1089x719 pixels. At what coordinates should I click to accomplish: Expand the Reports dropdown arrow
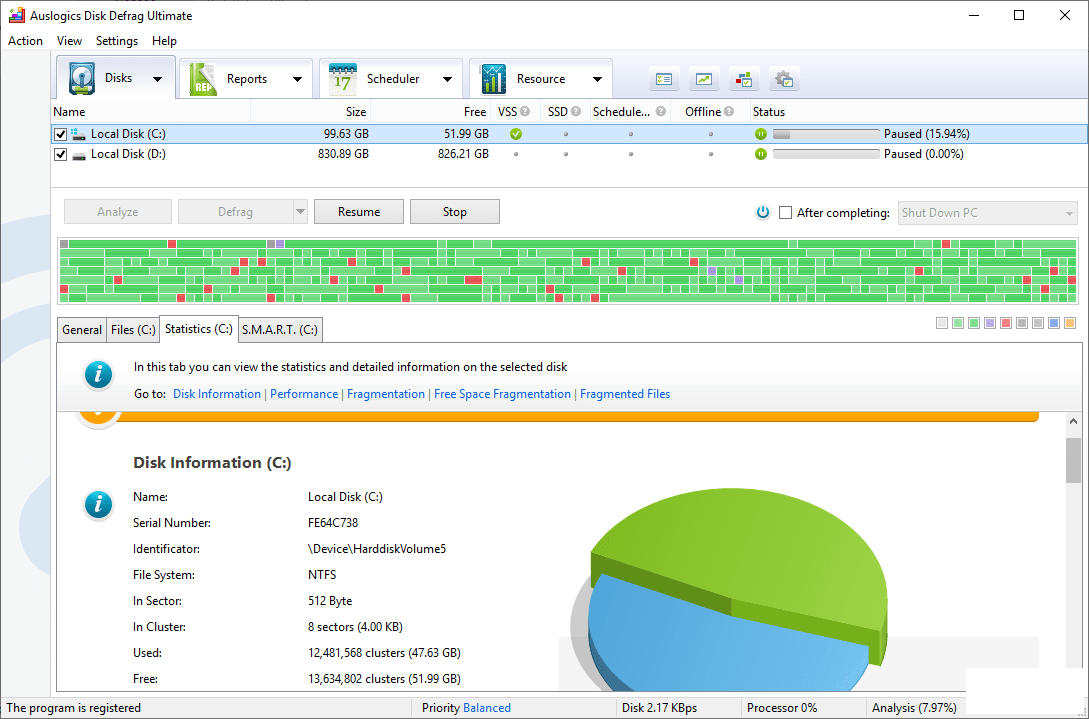[x=297, y=79]
